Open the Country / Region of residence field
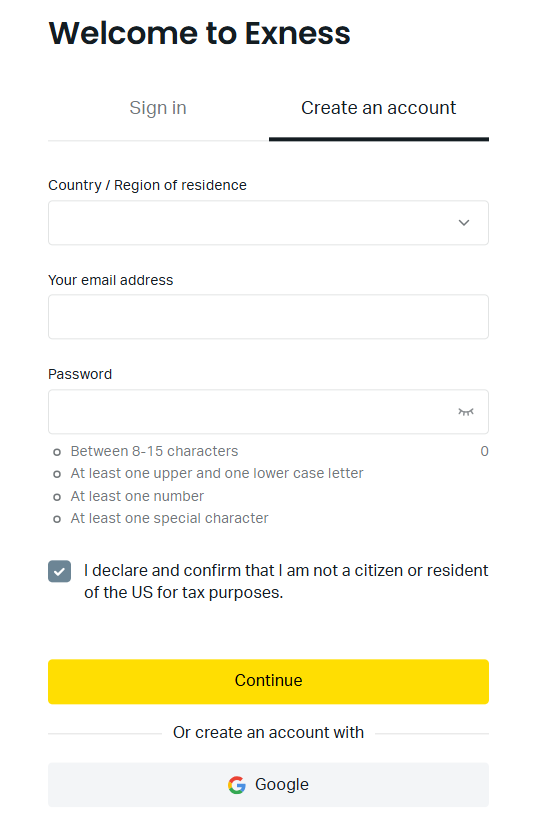 coord(269,223)
